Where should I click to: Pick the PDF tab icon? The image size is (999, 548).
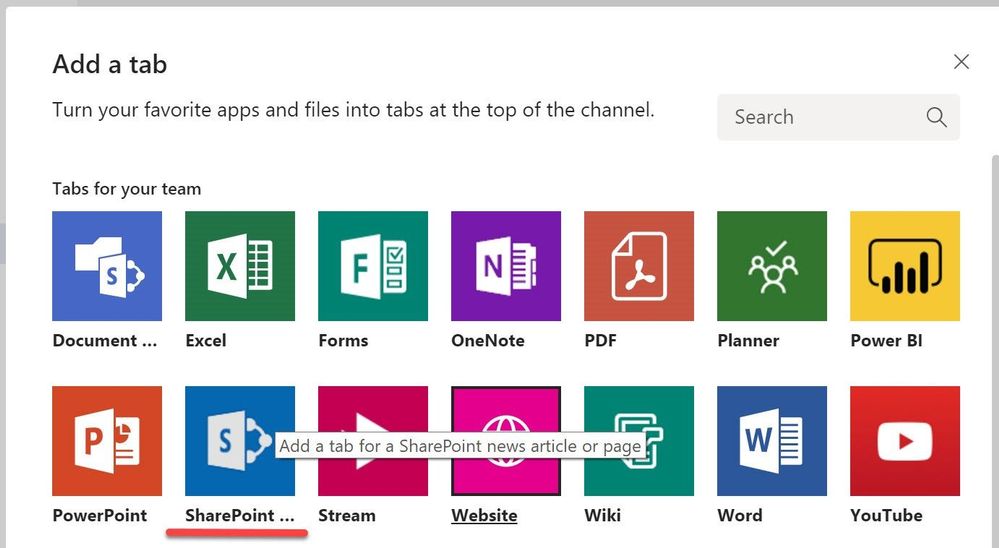(x=639, y=266)
